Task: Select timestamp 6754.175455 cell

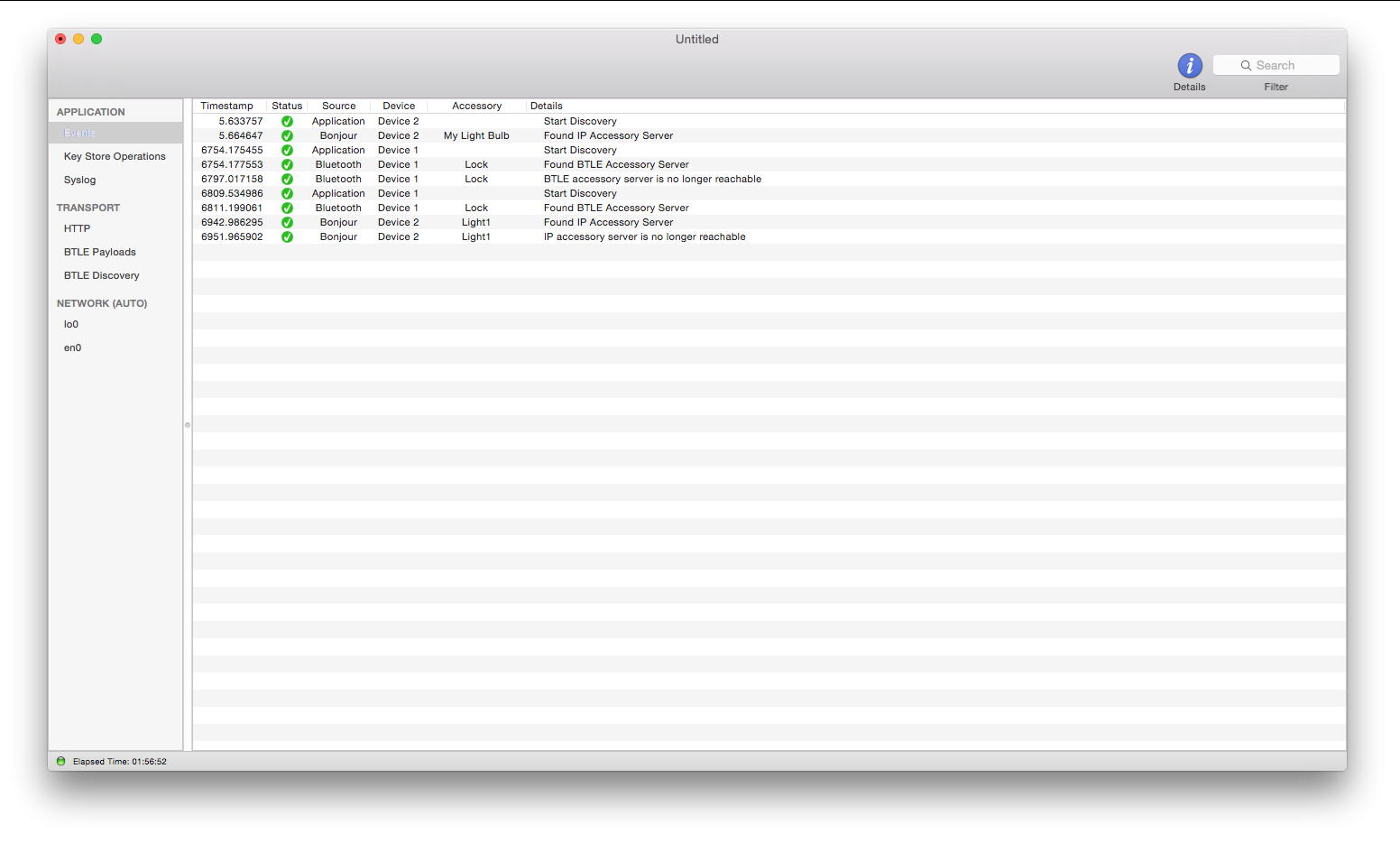Action: (x=232, y=150)
